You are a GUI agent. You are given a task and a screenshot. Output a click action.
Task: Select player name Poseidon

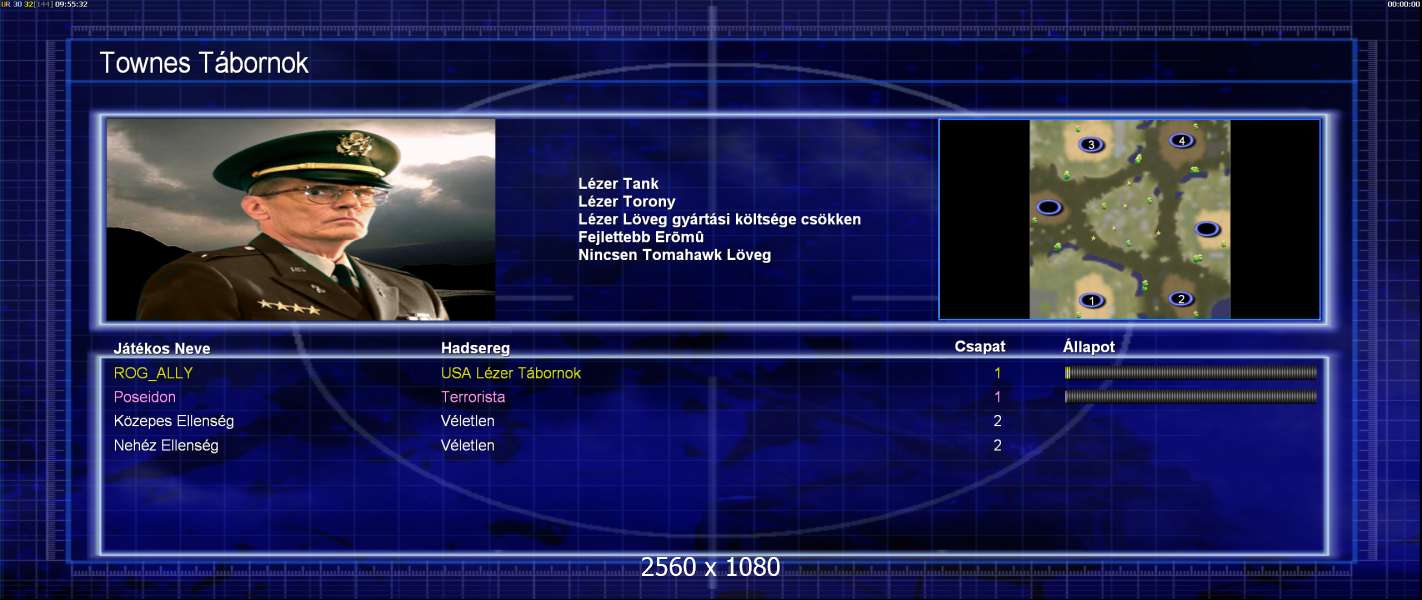point(145,397)
